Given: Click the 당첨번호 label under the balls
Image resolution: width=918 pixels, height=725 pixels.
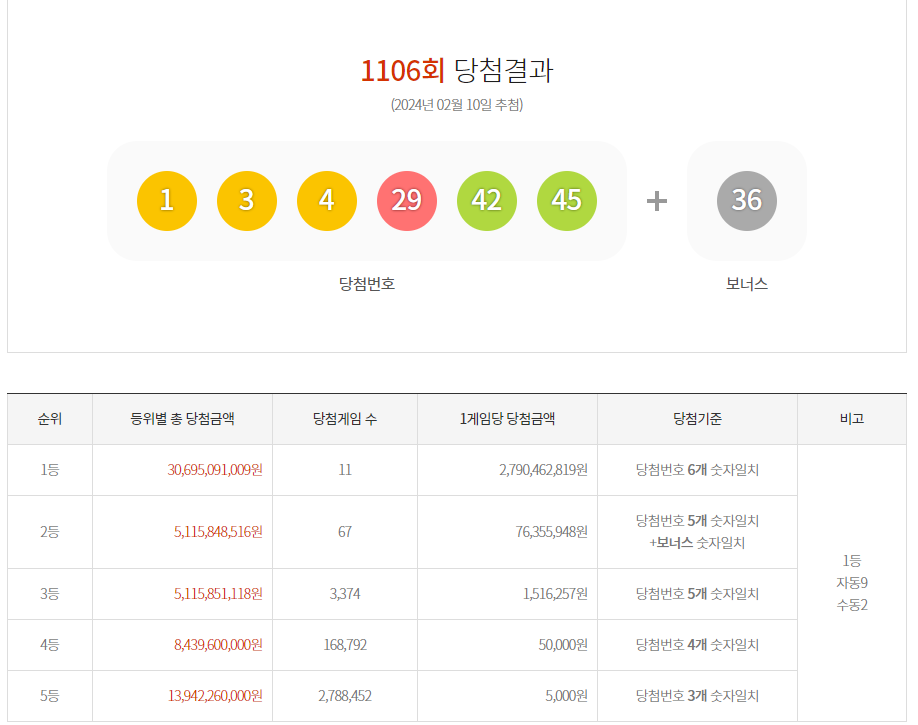Looking at the screenshot, I should [x=366, y=283].
